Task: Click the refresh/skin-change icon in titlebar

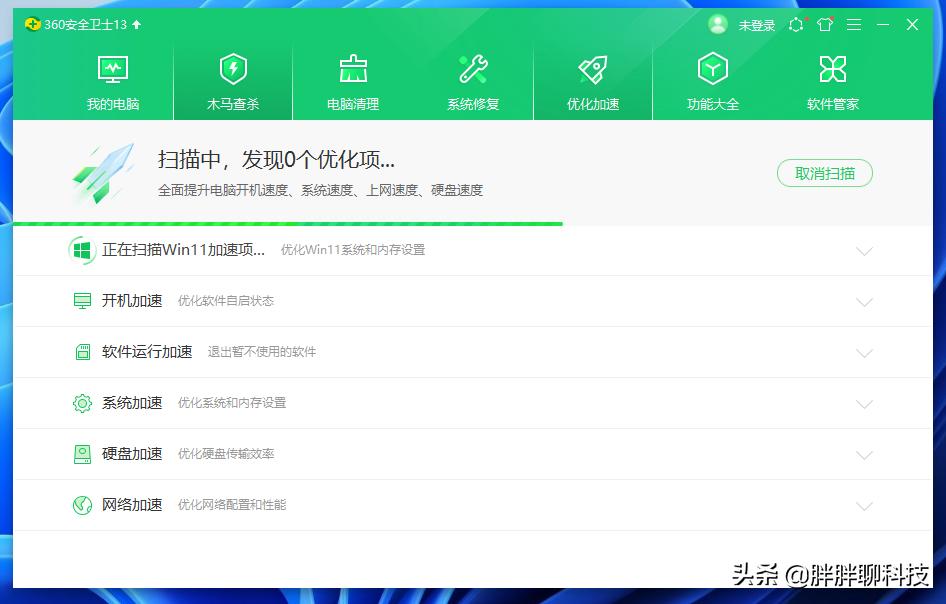Action: coord(794,24)
